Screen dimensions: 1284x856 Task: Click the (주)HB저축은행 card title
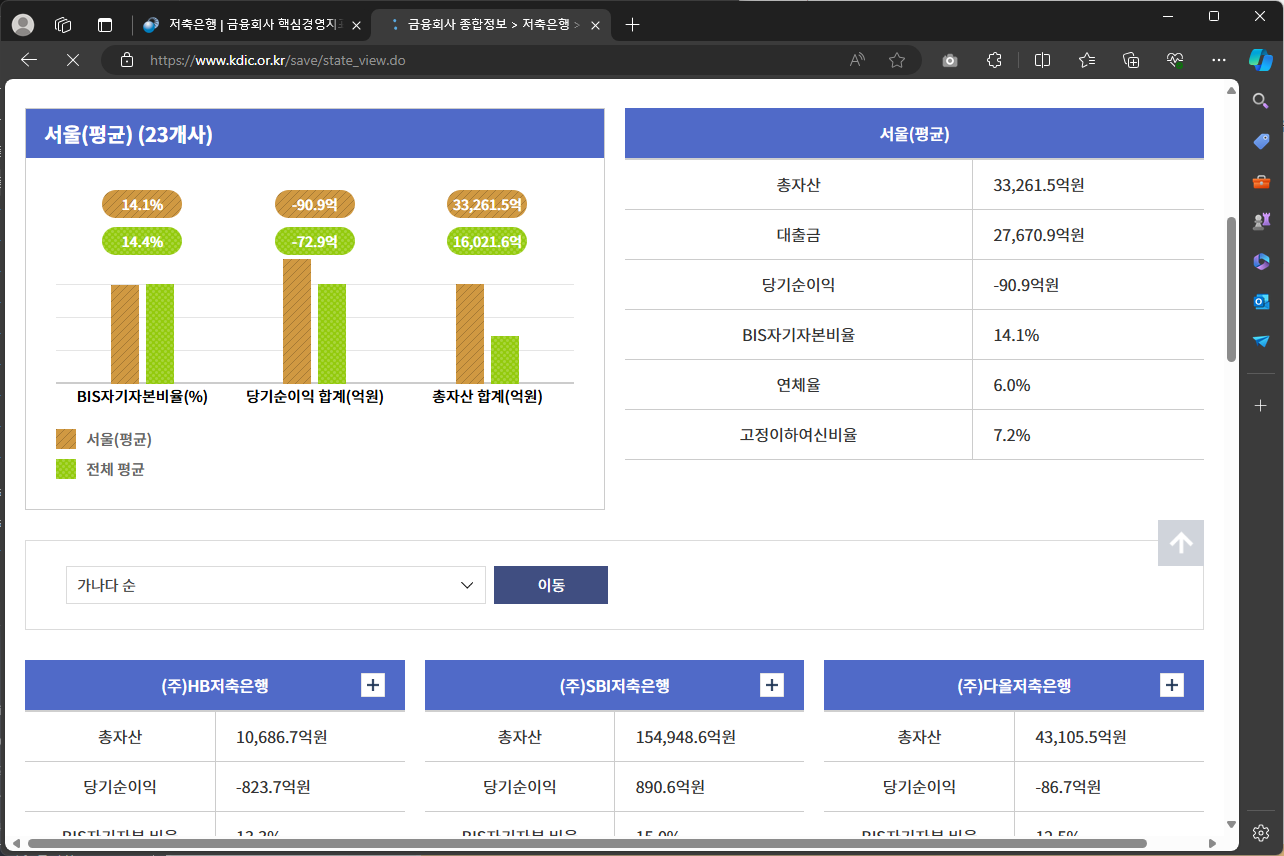pyautogui.click(x=214, y=686)
